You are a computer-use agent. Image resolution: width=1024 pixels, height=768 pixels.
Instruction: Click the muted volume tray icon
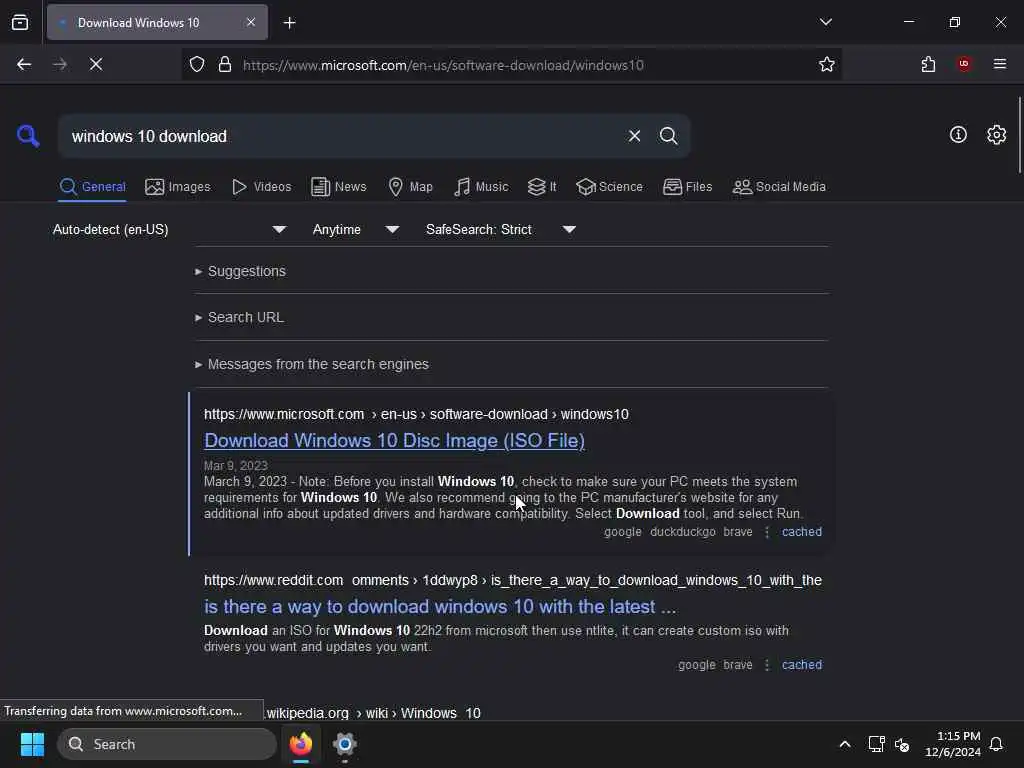tap(902, 744)
